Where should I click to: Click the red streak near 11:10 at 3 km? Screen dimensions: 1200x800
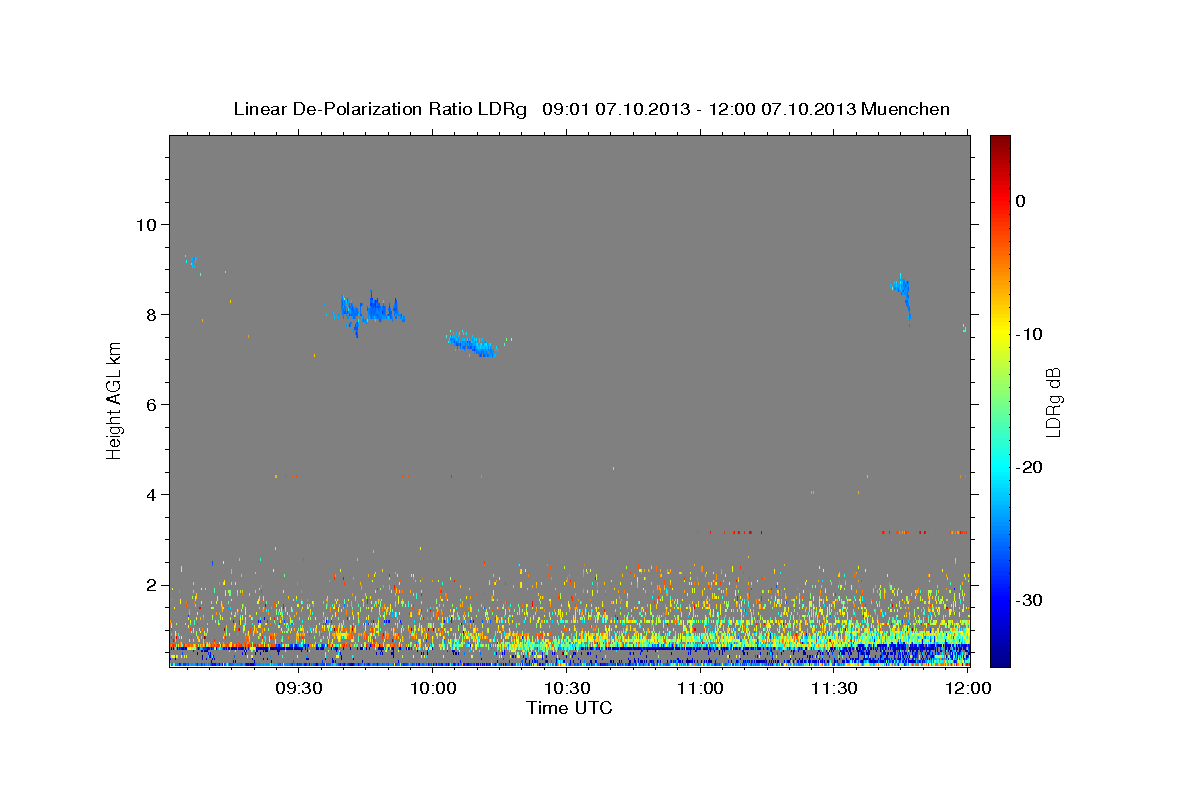click(x=735, y=532)
